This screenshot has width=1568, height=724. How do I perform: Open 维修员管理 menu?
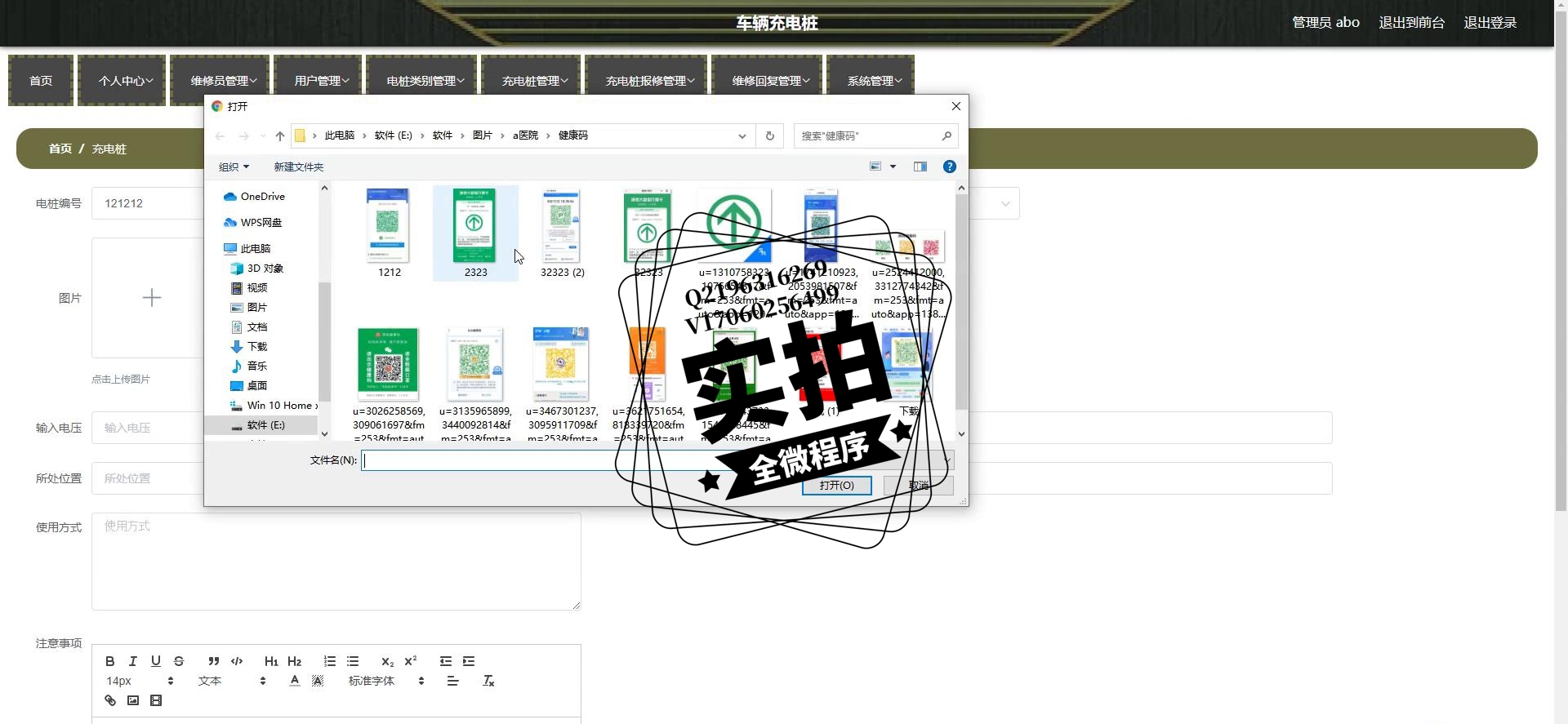[220, 81]
